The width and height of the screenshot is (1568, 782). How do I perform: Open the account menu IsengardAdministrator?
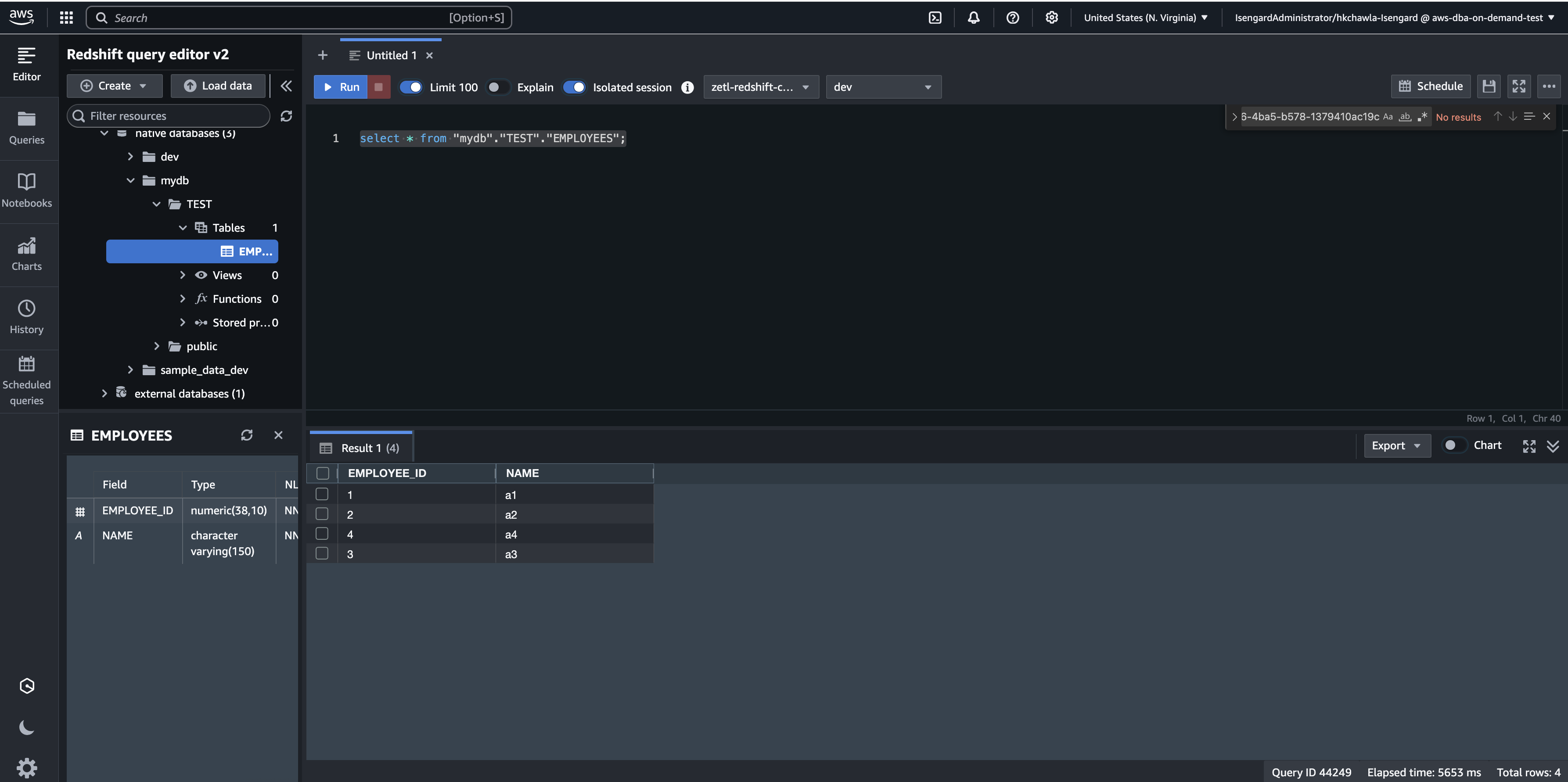(x=1395, y=18)
